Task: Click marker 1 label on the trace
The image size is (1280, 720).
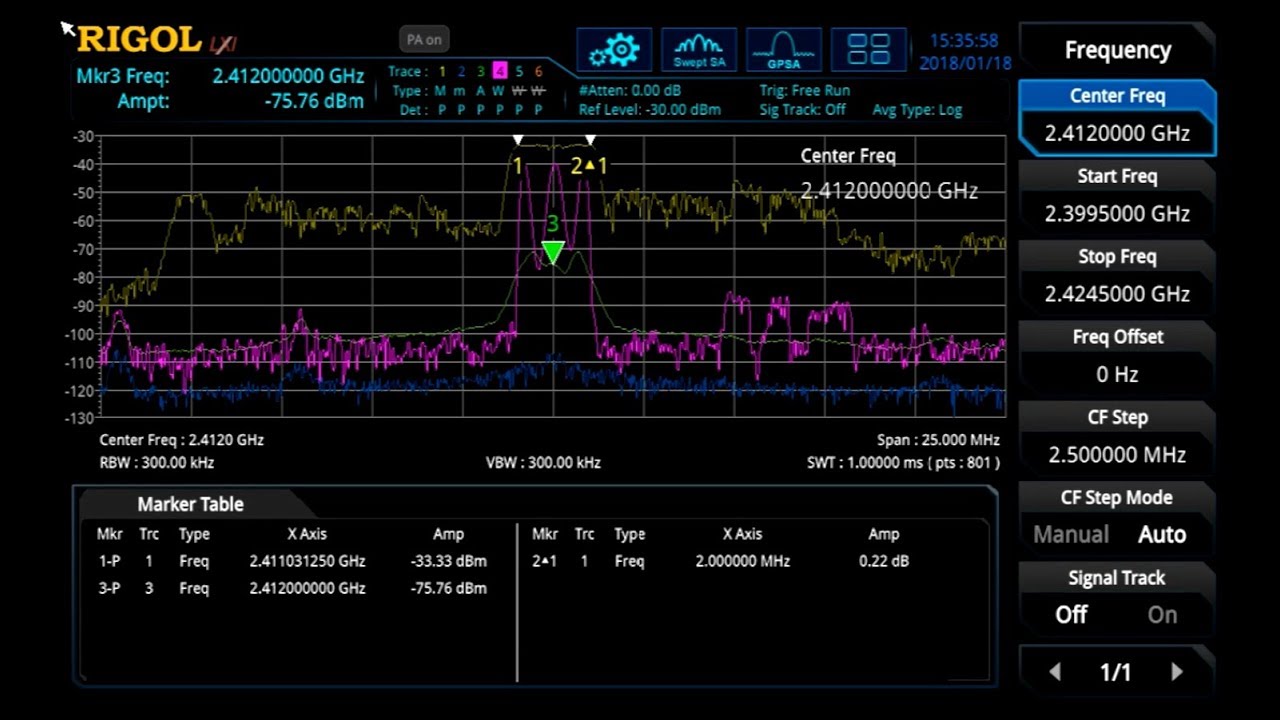Action: pyautogui.click(x=518, y=165)
